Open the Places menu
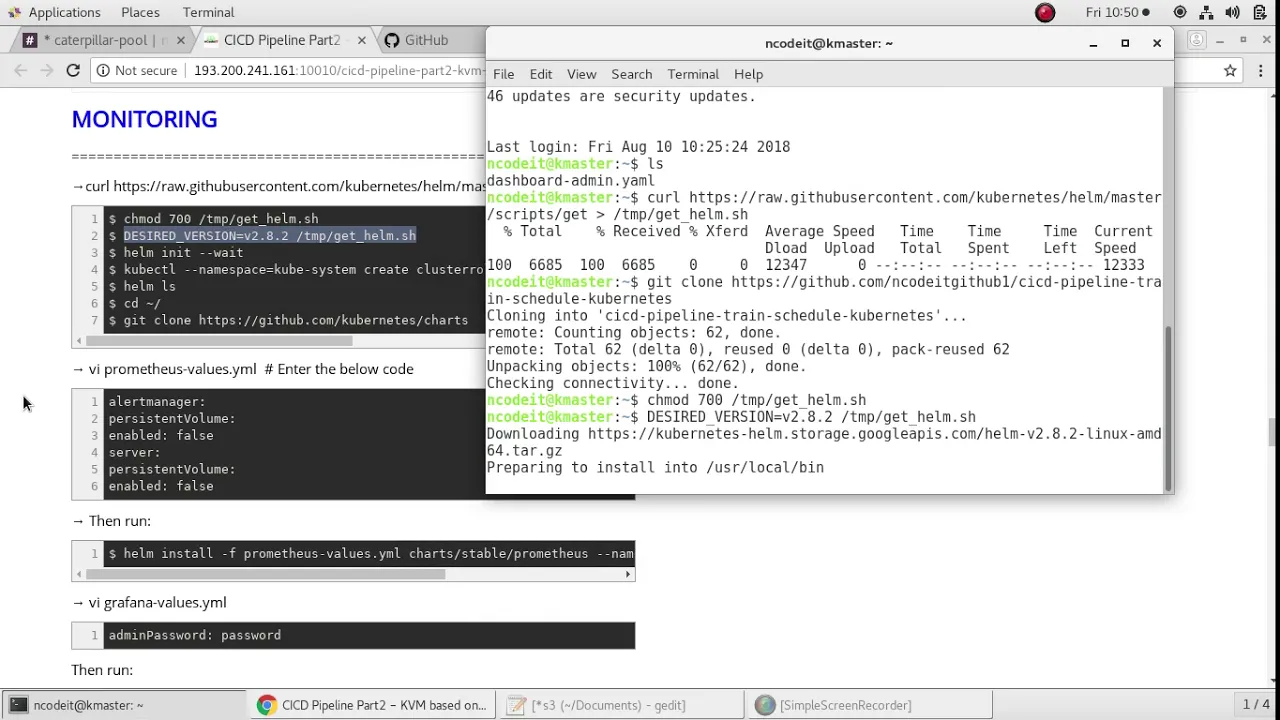The image size is (1280, 720). click(x=140, y=12)
